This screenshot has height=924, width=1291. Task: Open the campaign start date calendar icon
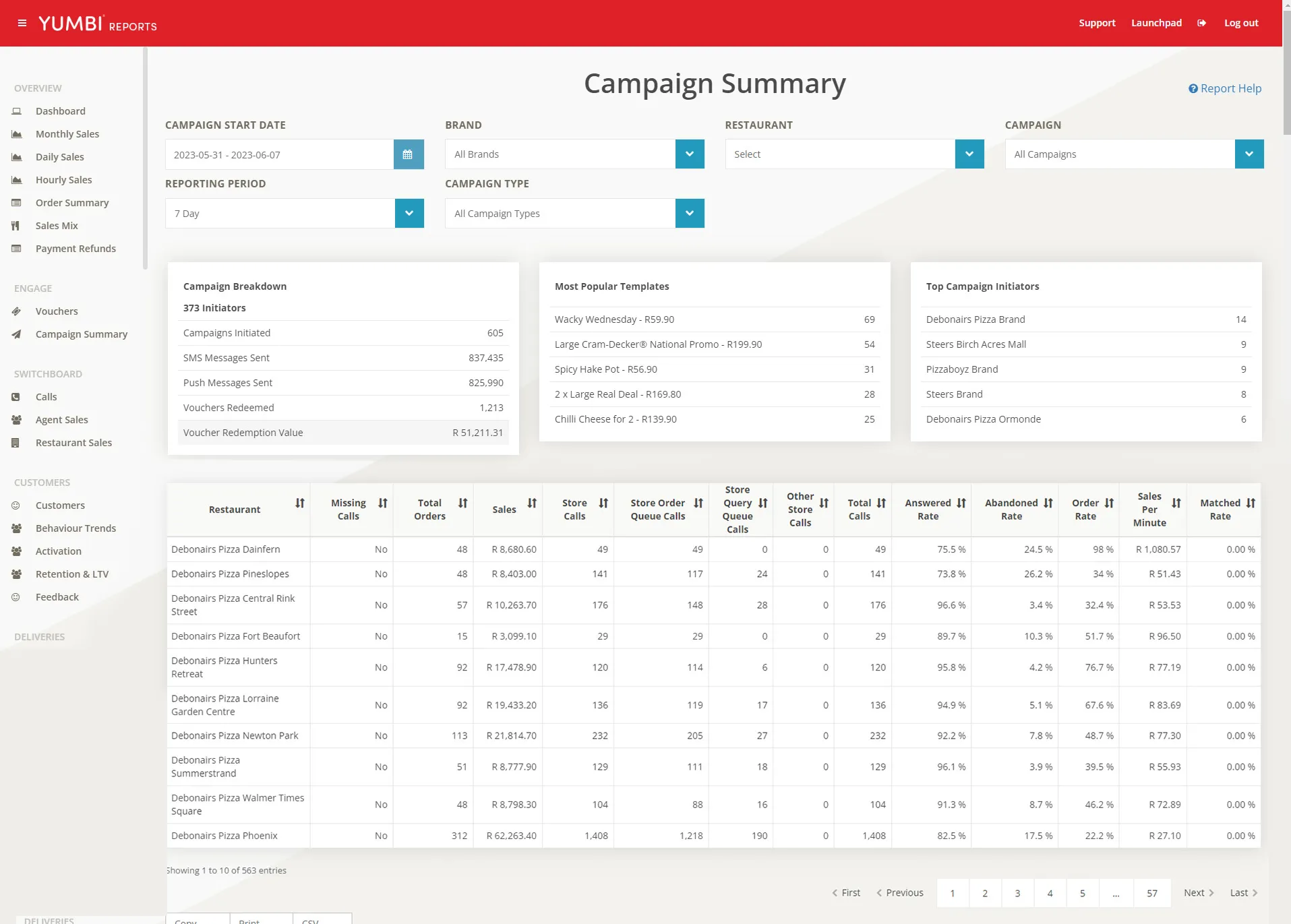(x=408, y=154)
